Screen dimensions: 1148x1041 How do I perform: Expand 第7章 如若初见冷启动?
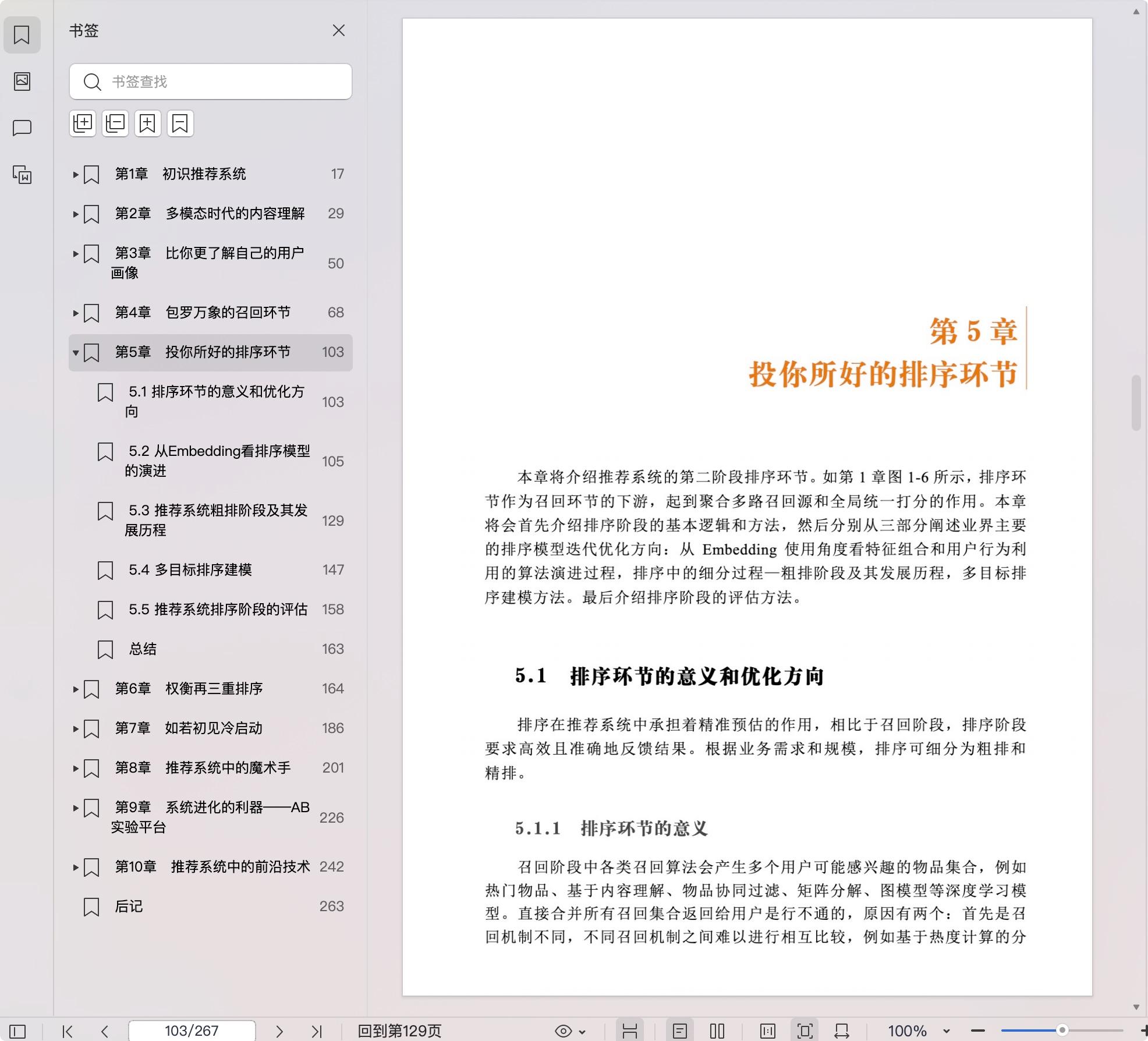click(75, 728)
